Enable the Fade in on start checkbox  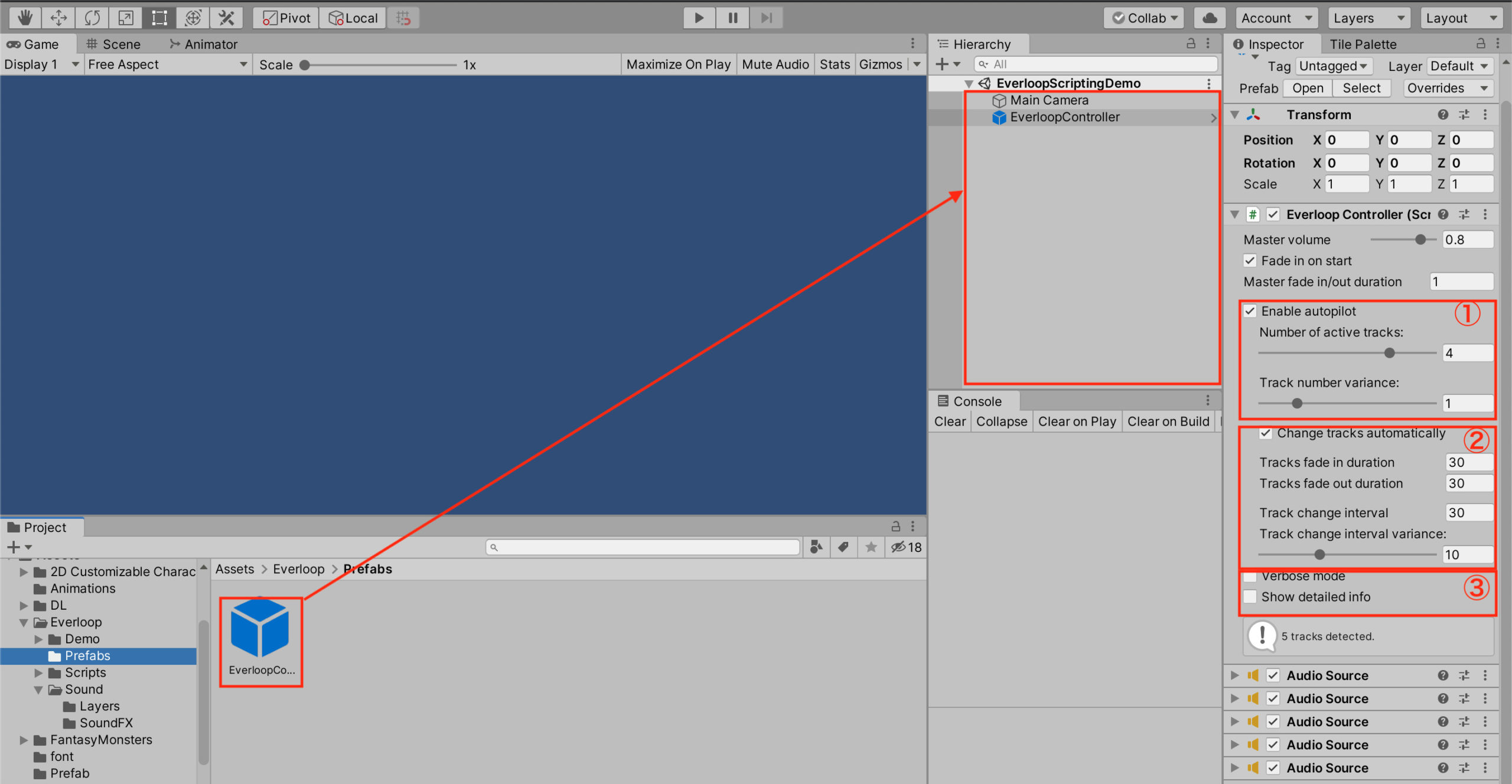click(x=1250, y=260)
